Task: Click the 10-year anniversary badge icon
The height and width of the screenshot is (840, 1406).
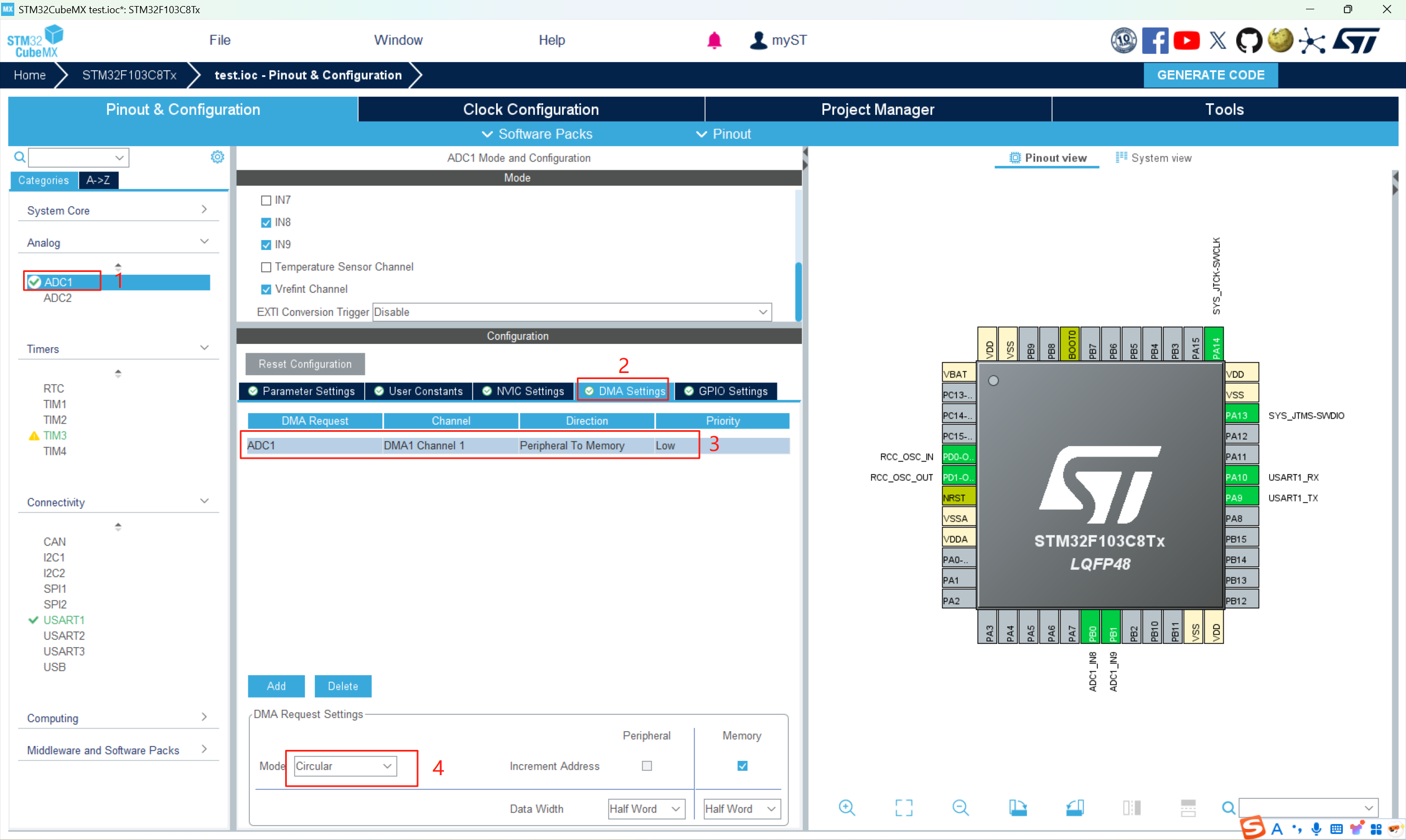Action: 1124,40
